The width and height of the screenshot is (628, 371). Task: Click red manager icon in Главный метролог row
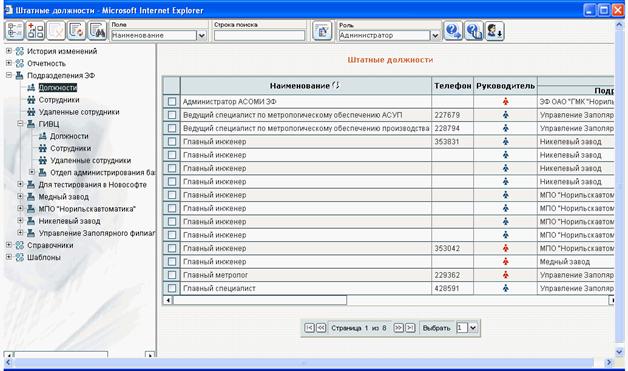(x=505, y=275)
